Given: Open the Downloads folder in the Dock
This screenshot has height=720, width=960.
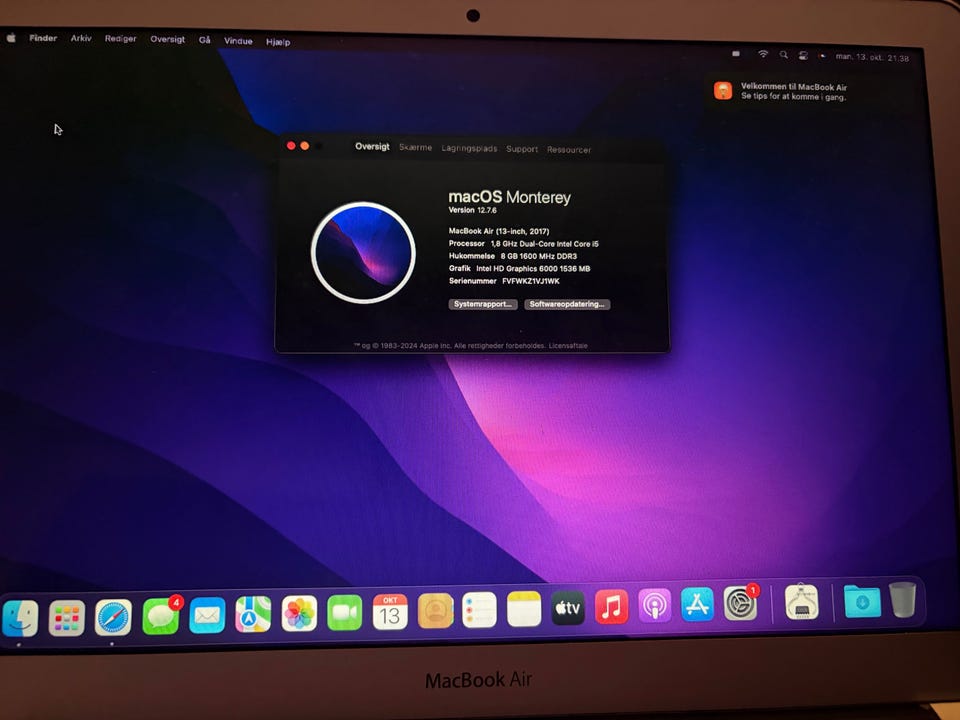Looking at the screenshot, I should [x=862, y=601].
